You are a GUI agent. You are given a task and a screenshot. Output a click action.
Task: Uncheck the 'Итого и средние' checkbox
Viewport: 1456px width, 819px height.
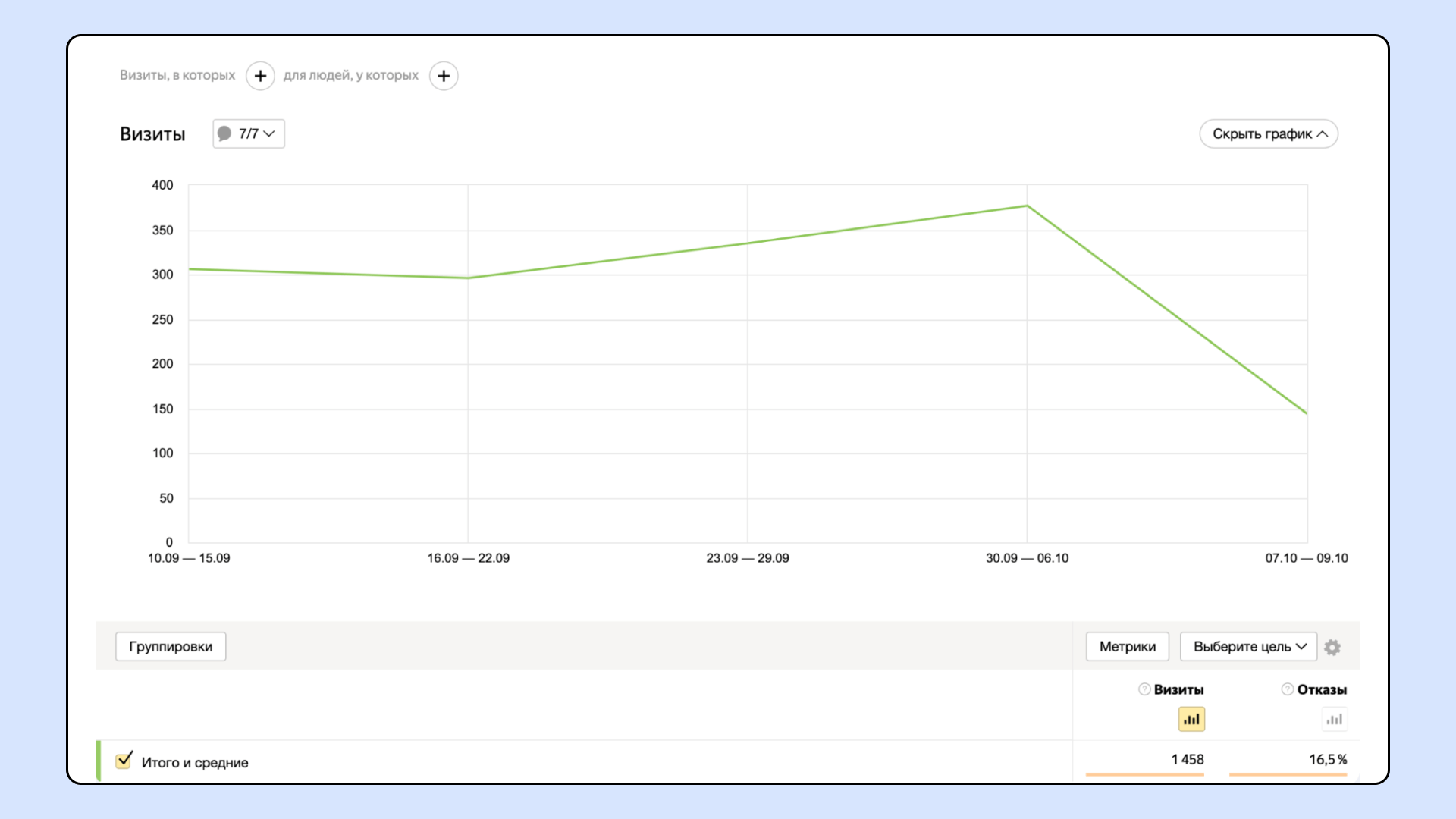124,761
